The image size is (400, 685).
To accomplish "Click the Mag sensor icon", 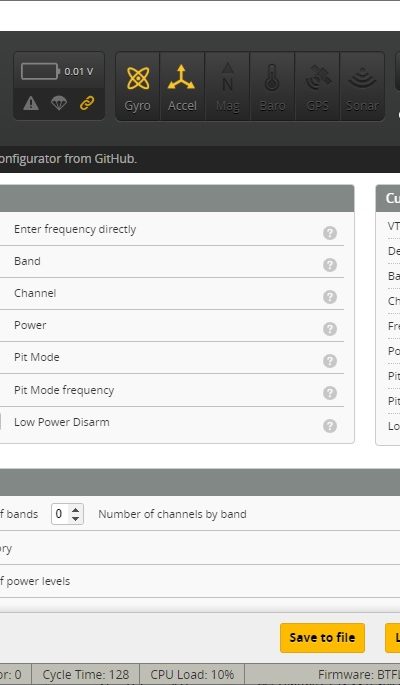I will (227, 86).
